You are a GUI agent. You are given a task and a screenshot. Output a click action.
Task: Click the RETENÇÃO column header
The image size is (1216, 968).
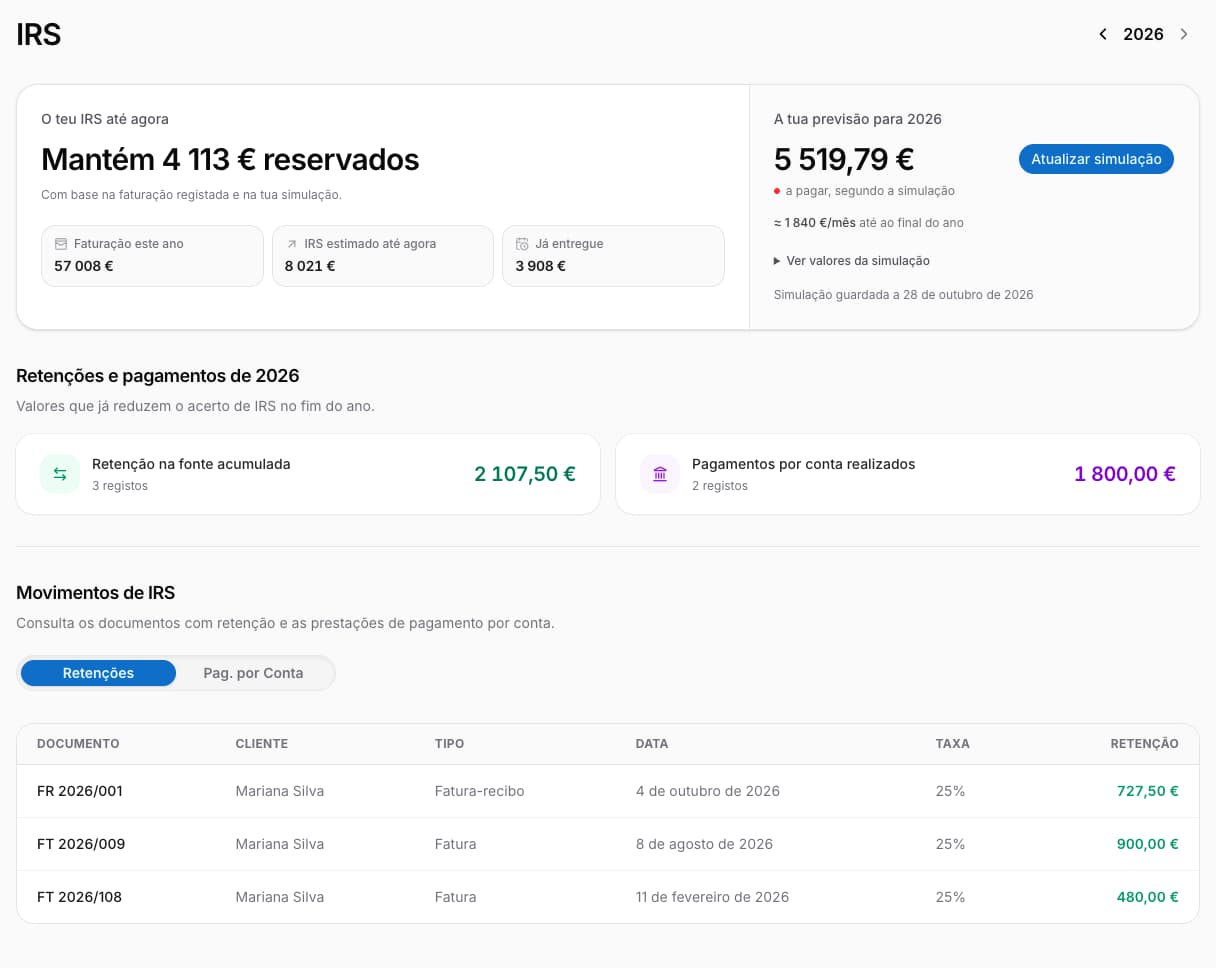tap(1144, 744)
